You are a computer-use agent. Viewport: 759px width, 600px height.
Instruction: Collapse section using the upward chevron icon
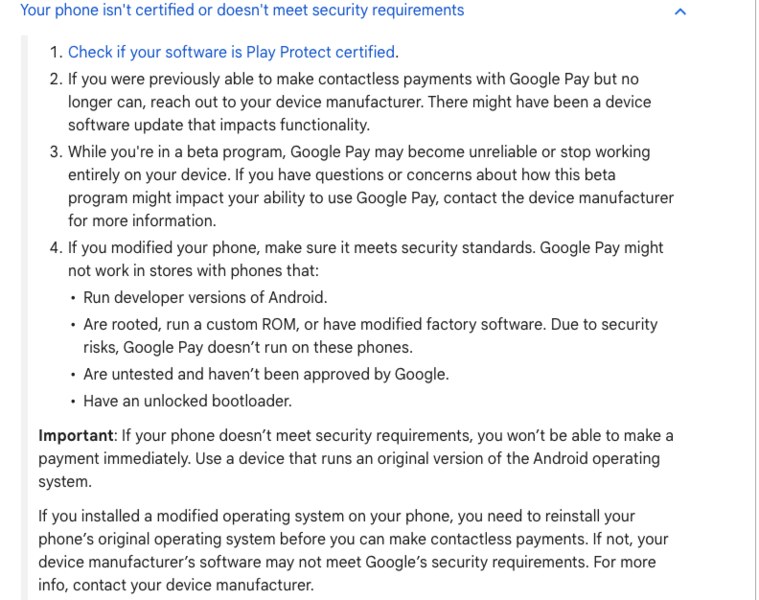[x=680, y=12]
